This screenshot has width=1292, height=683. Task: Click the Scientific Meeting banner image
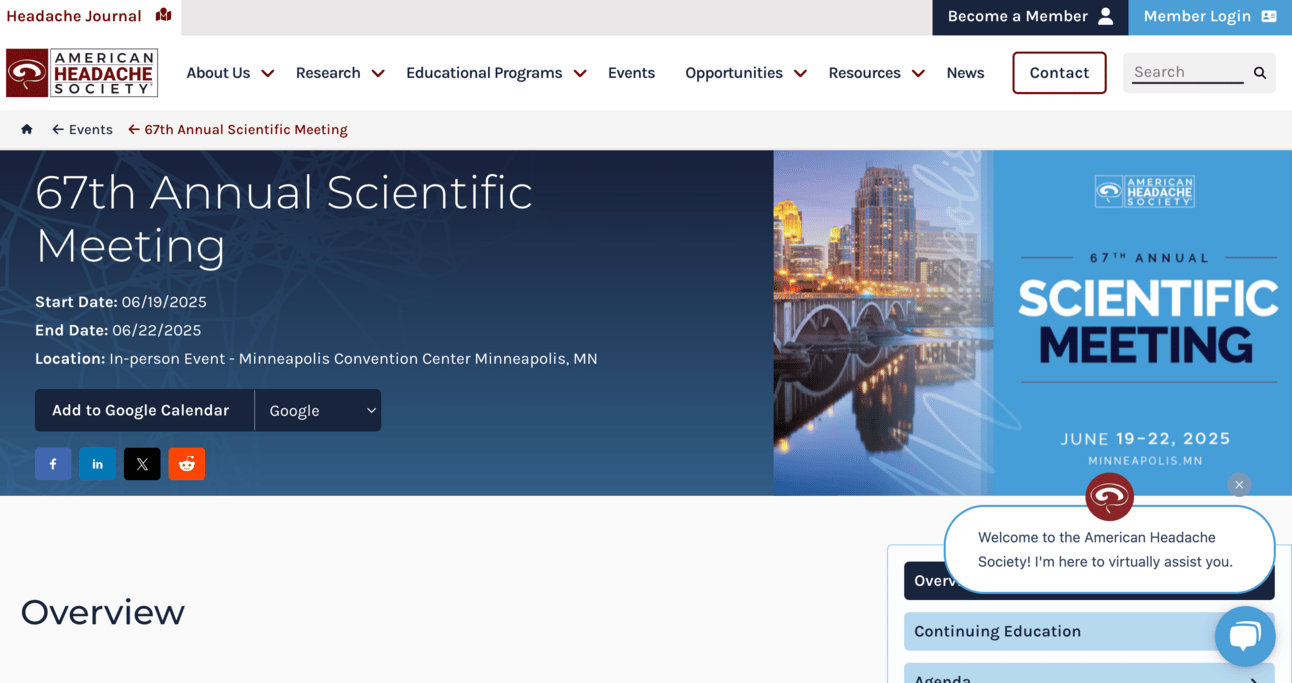click(1032, 323)
